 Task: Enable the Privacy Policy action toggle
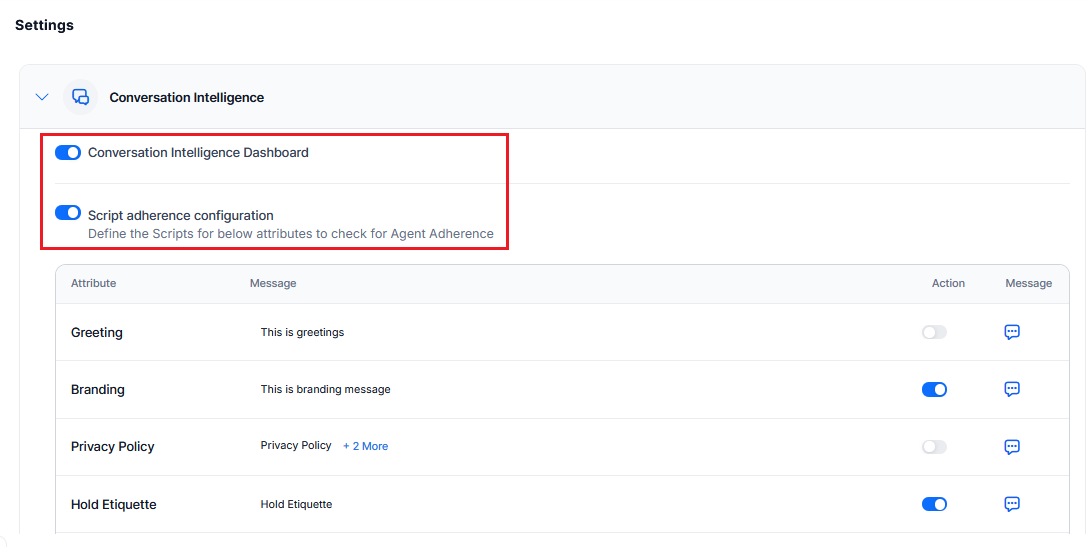[x=934, y=447]
